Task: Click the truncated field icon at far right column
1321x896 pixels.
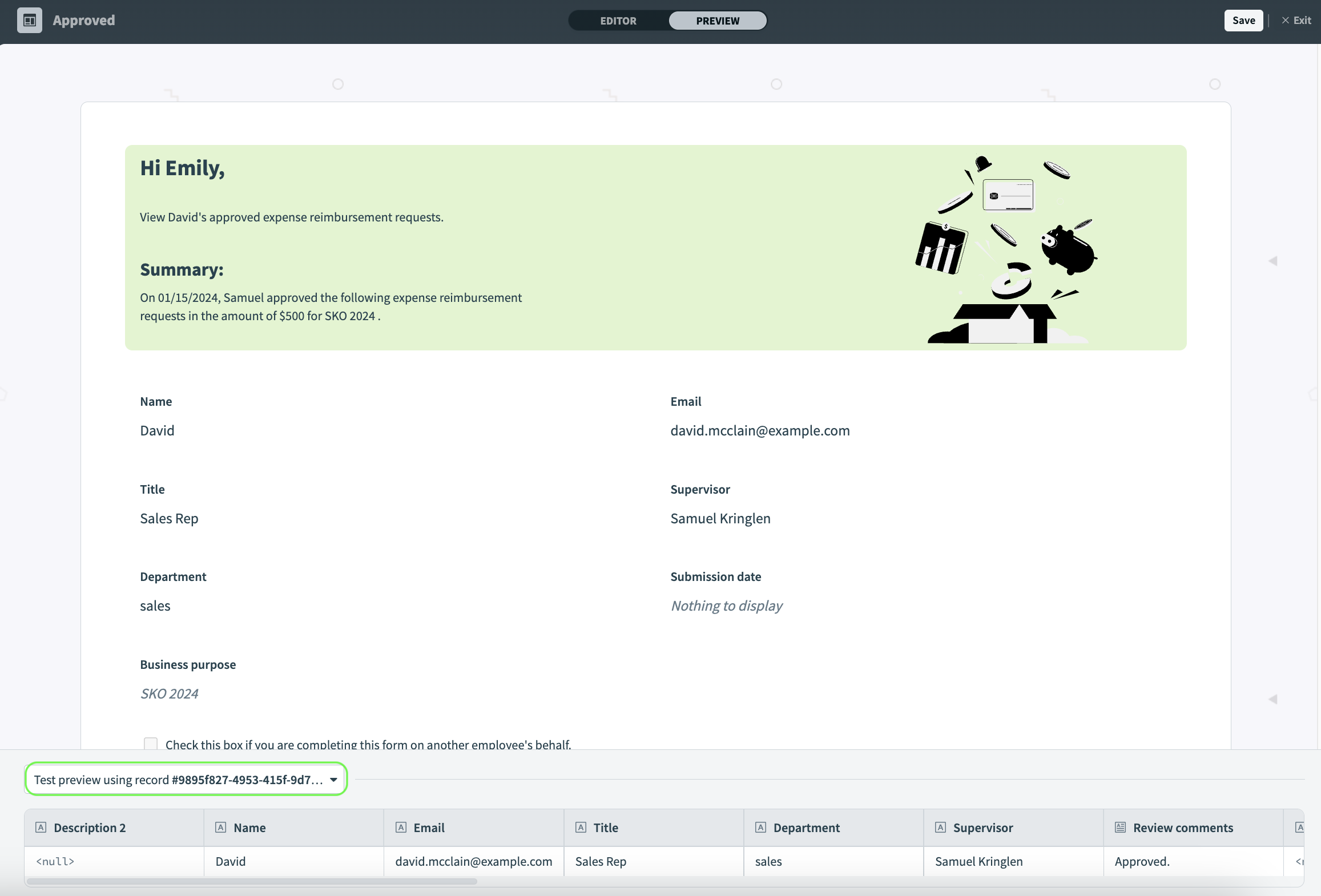Action: [x=1300, y=828]
